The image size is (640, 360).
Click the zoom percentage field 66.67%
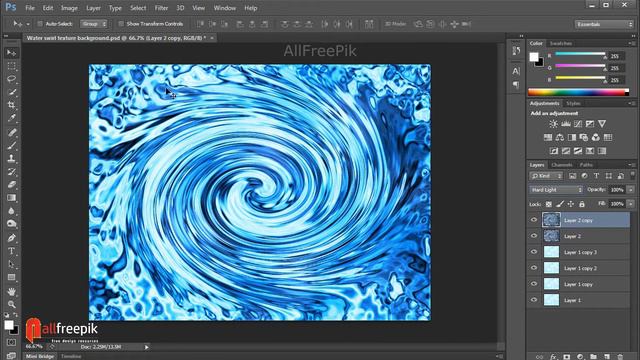pyautogui.click(x=34, y=347)
